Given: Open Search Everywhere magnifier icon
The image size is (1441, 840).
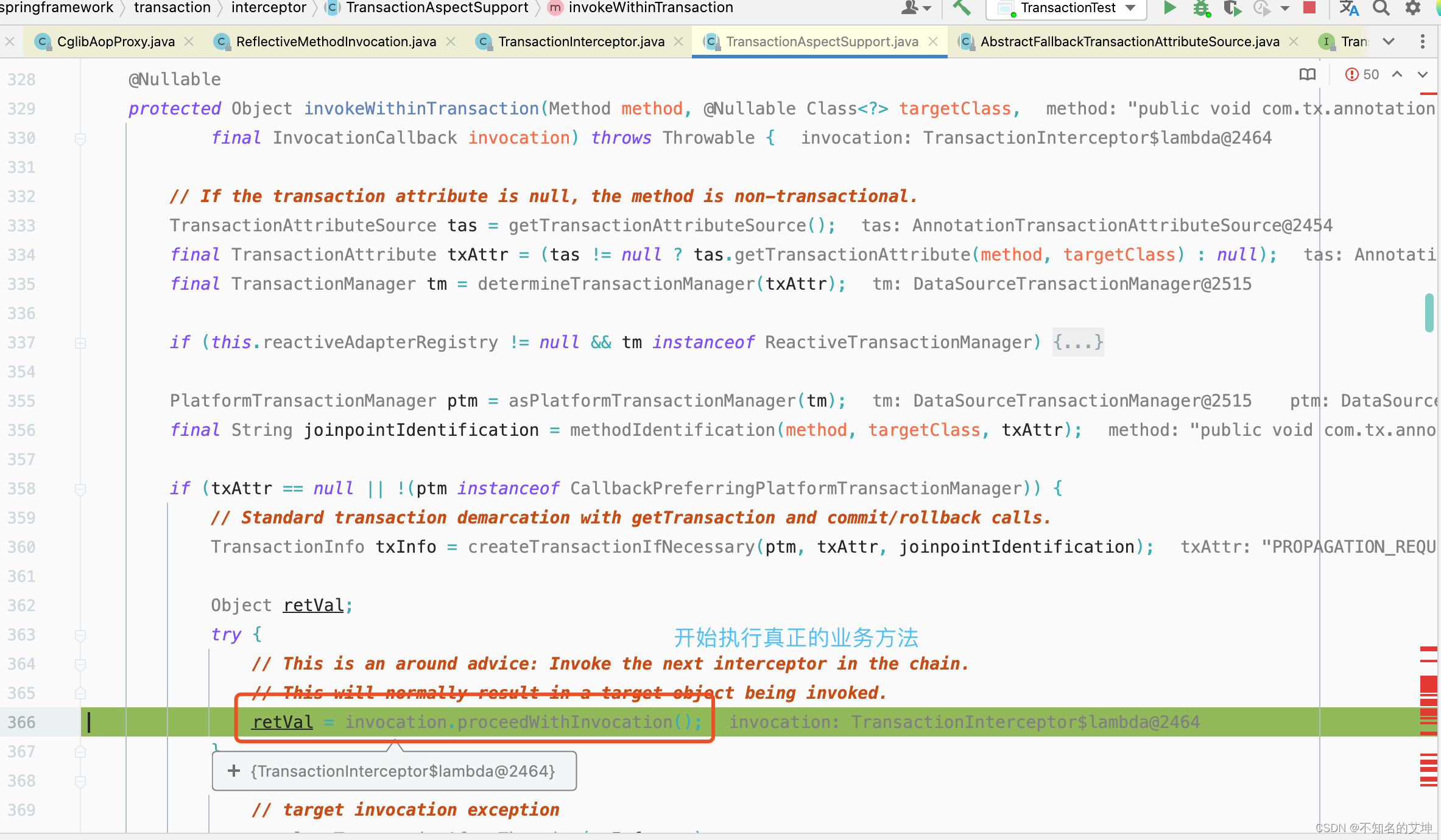Looking at the screenshot, I should (x=1381, y=8).
